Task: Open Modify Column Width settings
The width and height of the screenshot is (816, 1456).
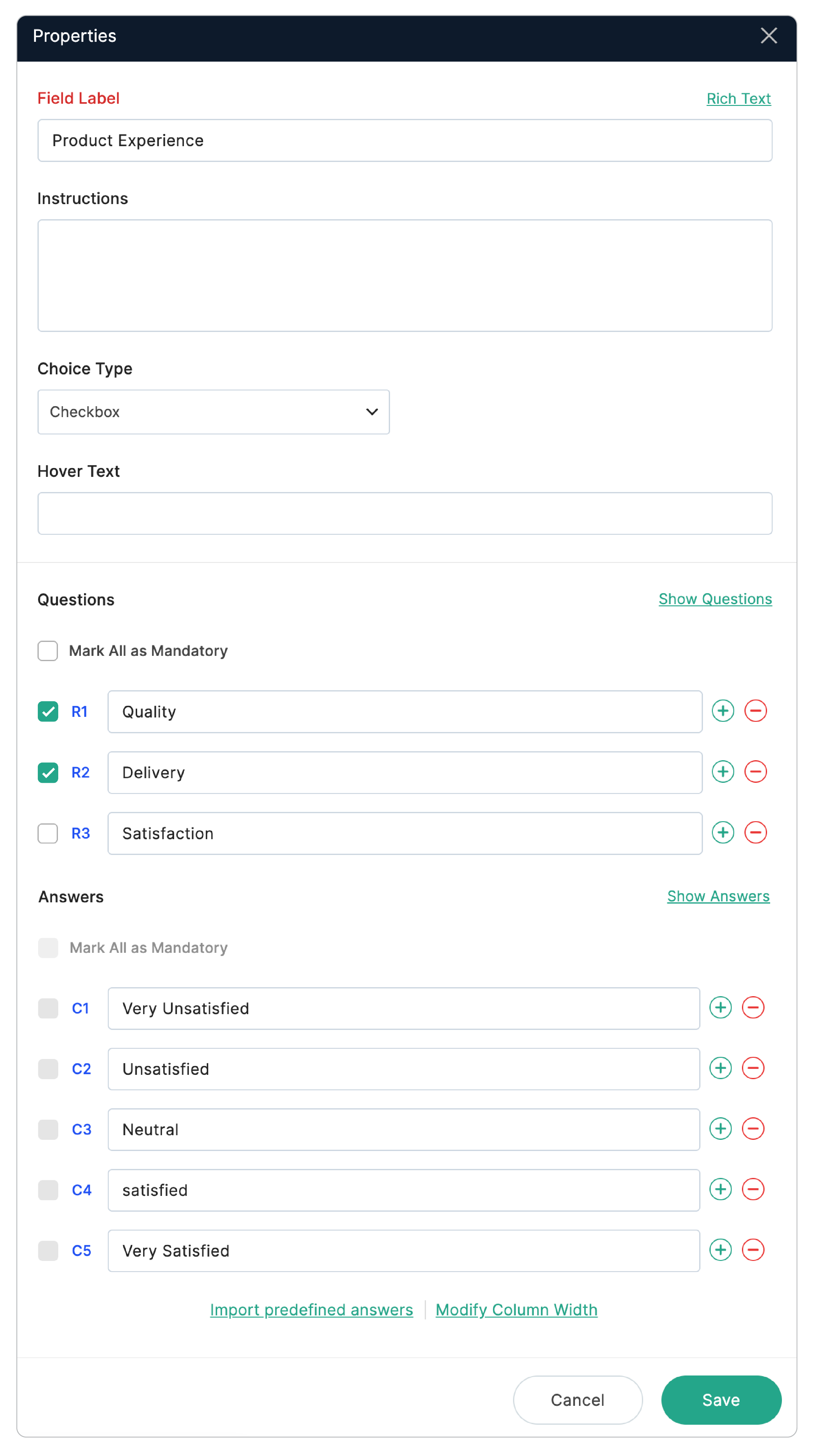Action: (516, 1310)
